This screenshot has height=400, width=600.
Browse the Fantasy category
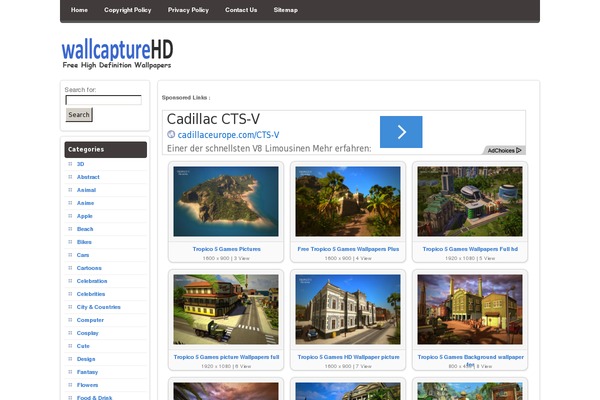pos(87,372)
